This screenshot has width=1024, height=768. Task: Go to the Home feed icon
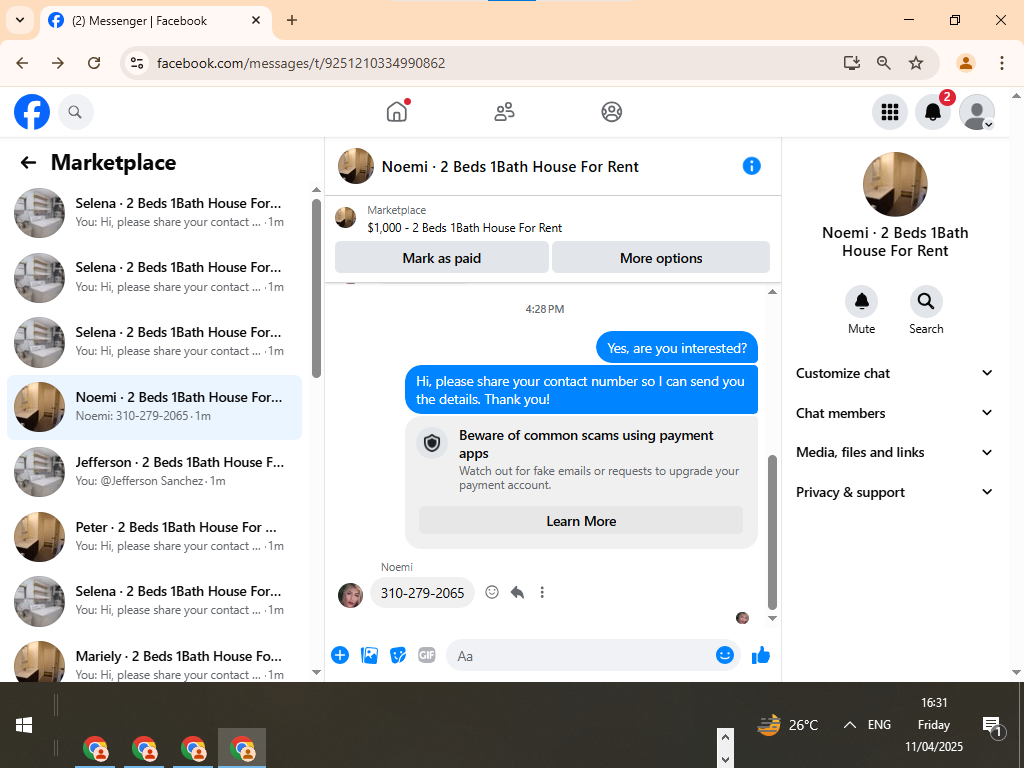tap(396, 112)
